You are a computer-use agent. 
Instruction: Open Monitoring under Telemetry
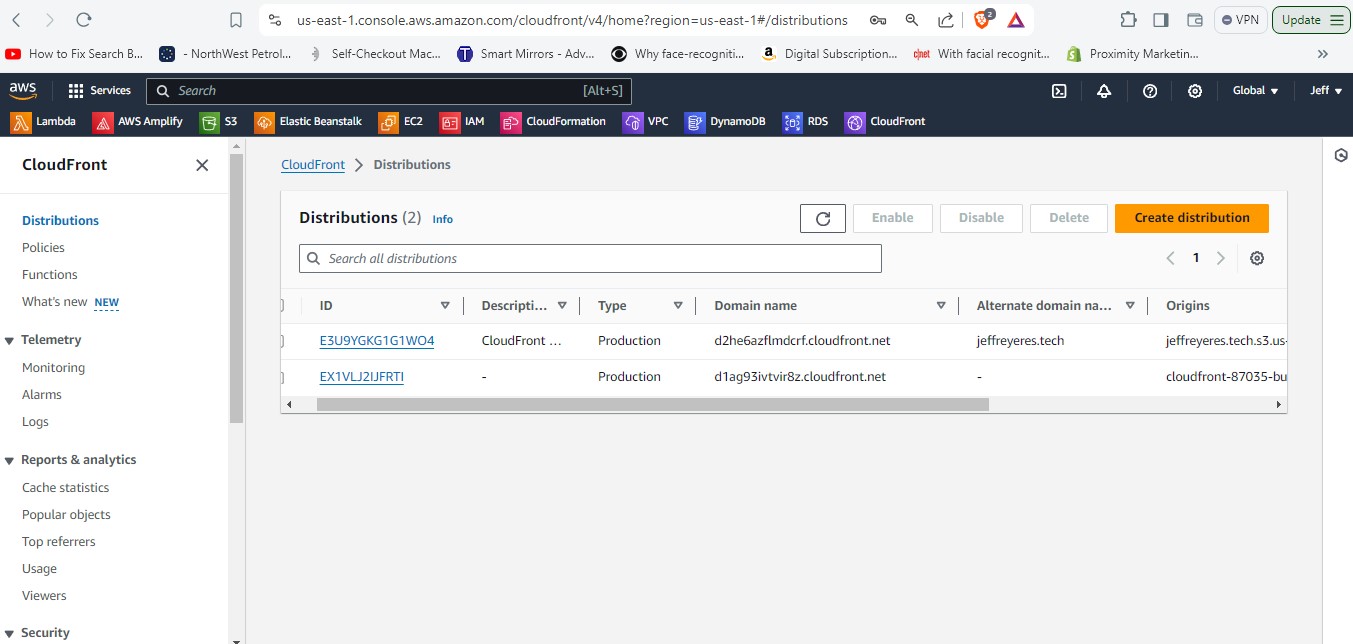coord(53,368)
